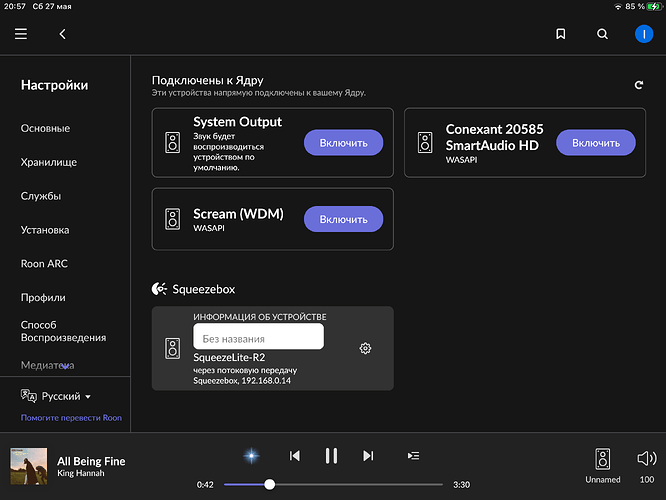This screenshot has height=500, width=666.
Task: Click the volume value 100
Action: [647, 480]
